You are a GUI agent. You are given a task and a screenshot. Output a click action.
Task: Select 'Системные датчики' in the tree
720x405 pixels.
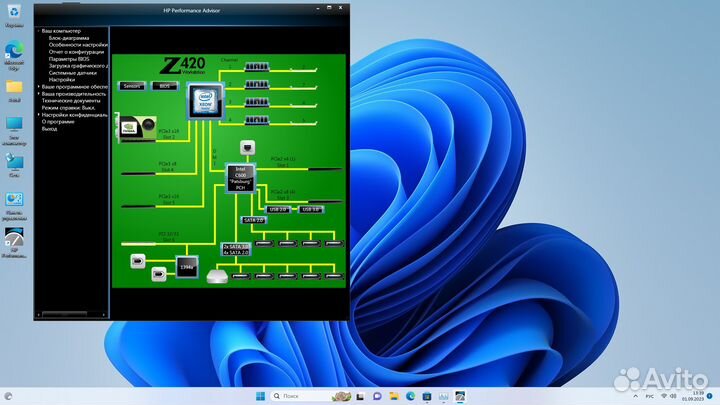(x=72, y=73)
